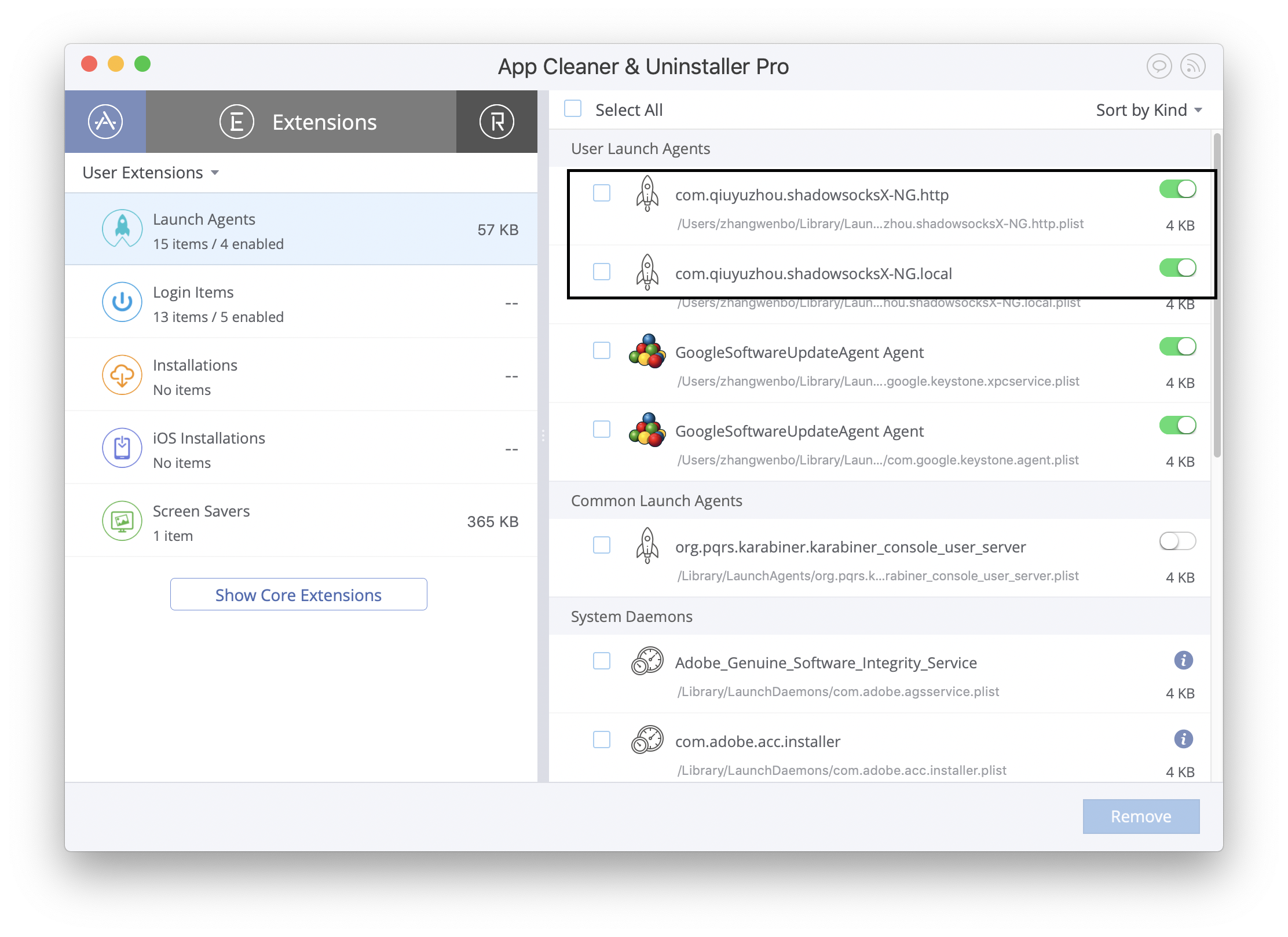
Task: Select the Installations cloud icon
Action: [x=122, y=375]
